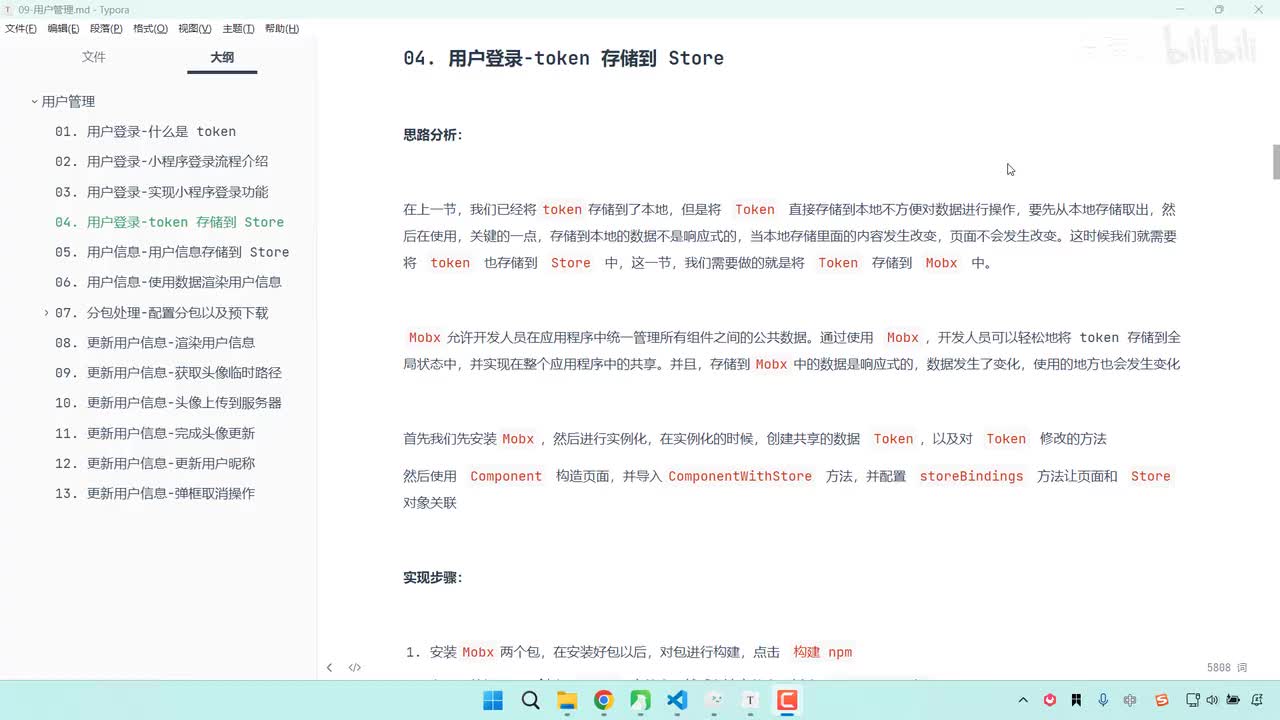This screenshot has height=720, width=1280.
Task: Open the red Camtasia recorder taskbar icon
Action: coord(787,701)
